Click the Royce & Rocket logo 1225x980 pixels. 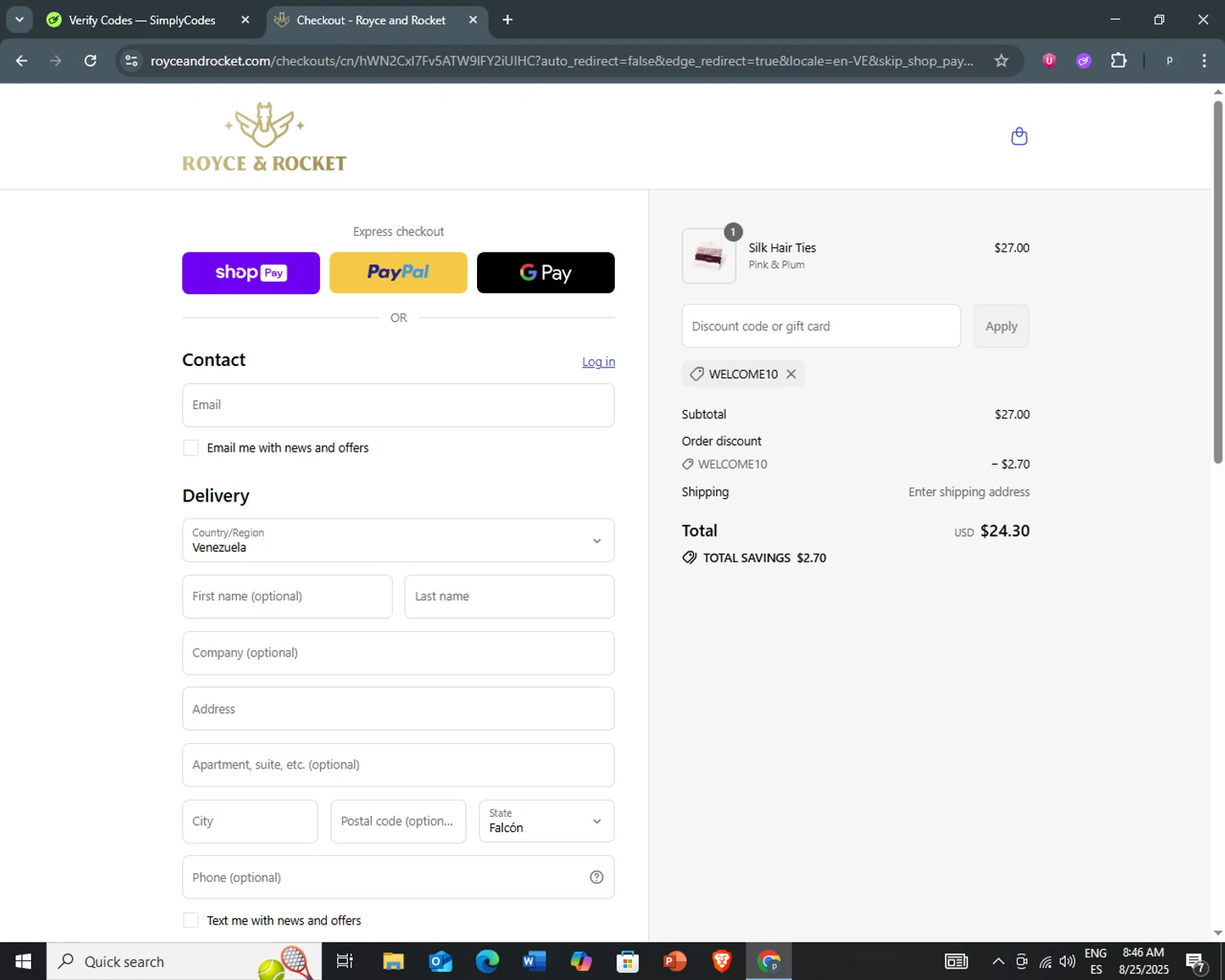point(264,137)
